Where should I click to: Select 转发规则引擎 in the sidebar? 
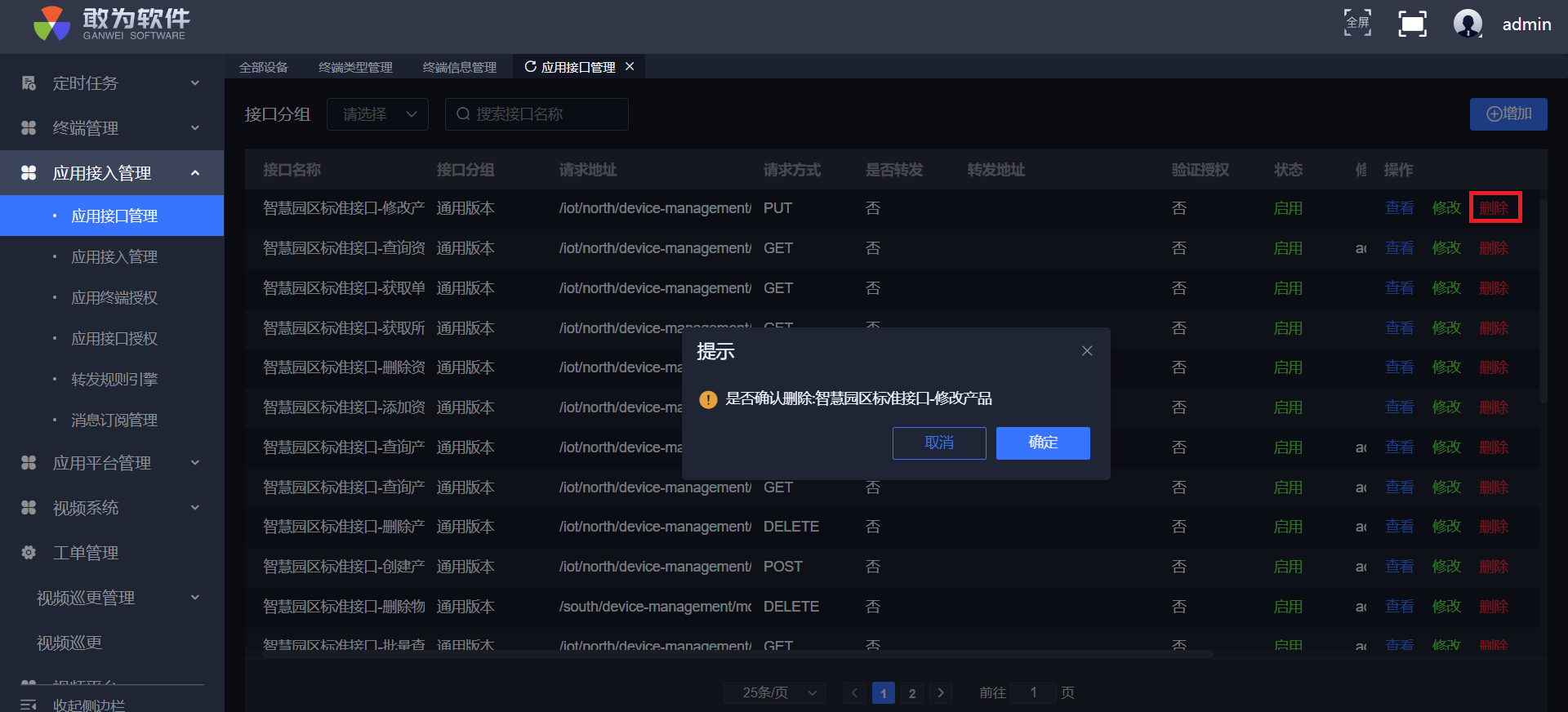(114, 380)
